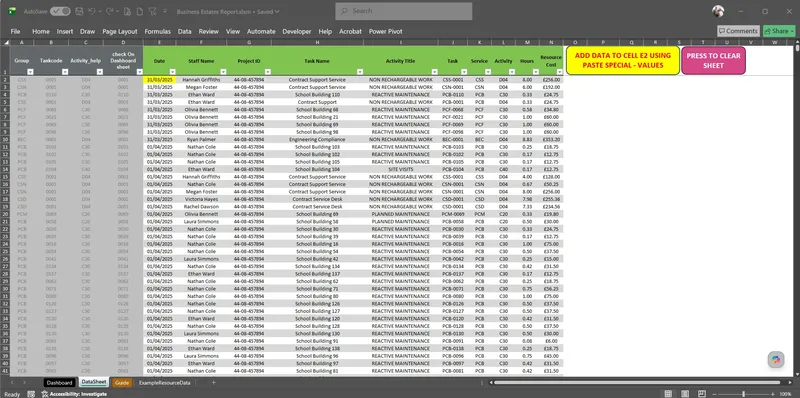Open the Date column filter dropdown
Image resolution: width=800 pixels, height=398 pixels.
172,72
